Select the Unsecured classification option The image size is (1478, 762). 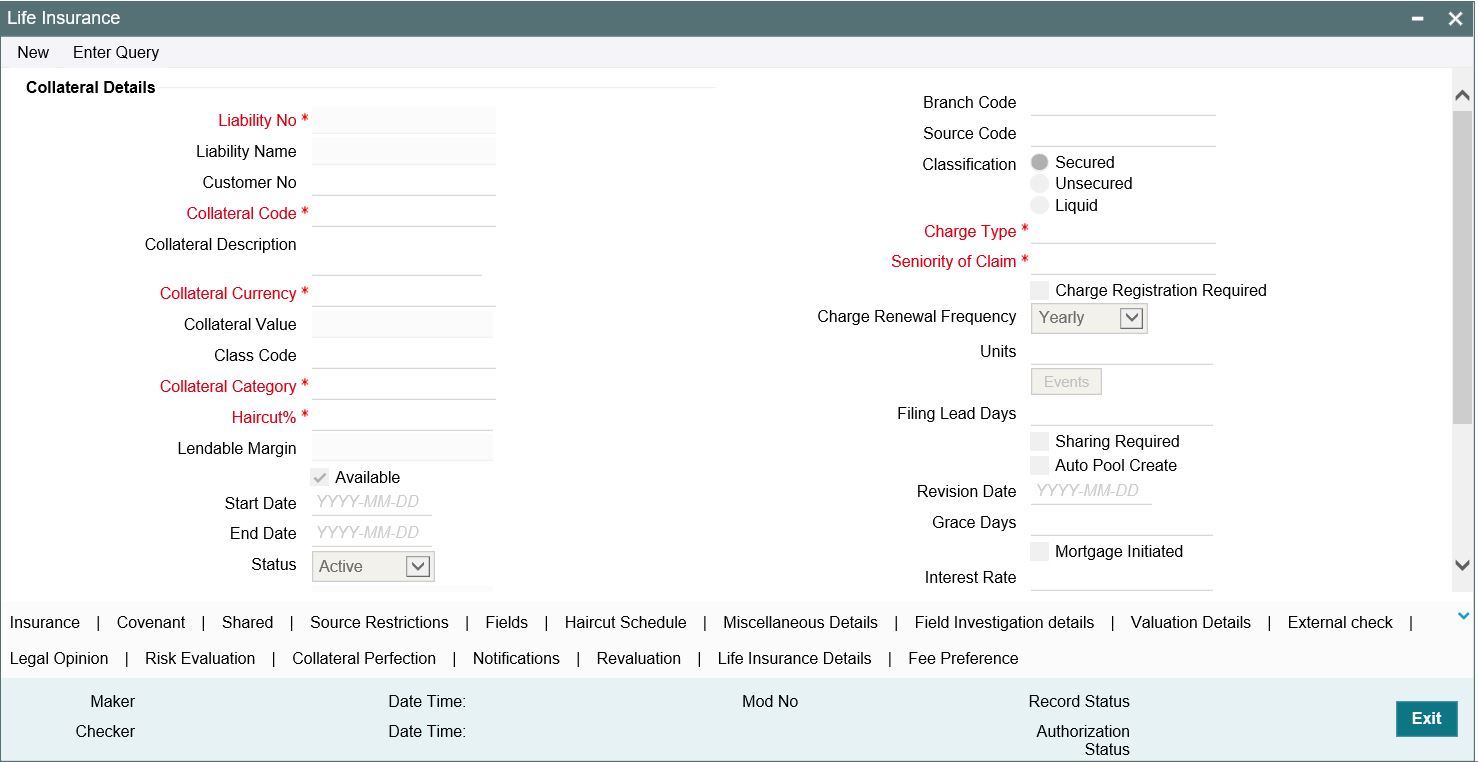click(1040, 184)
